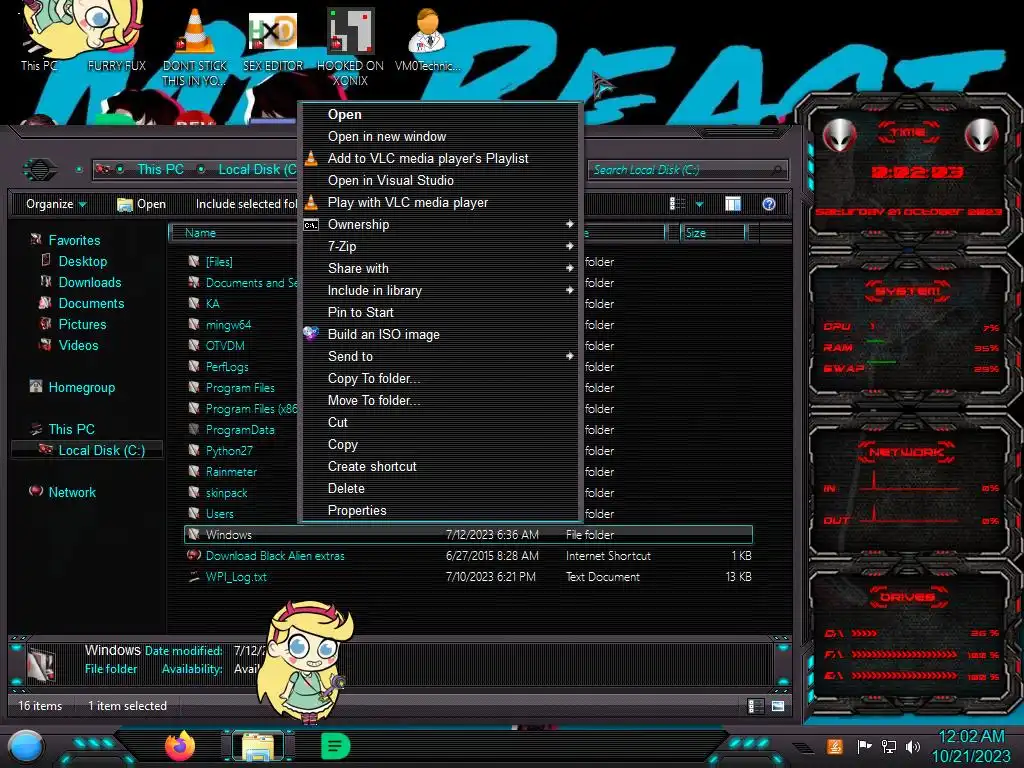Click This PC in the address bar
Image resolution: width=1024 pixels, height=768 pixels.
pos(160,169)
